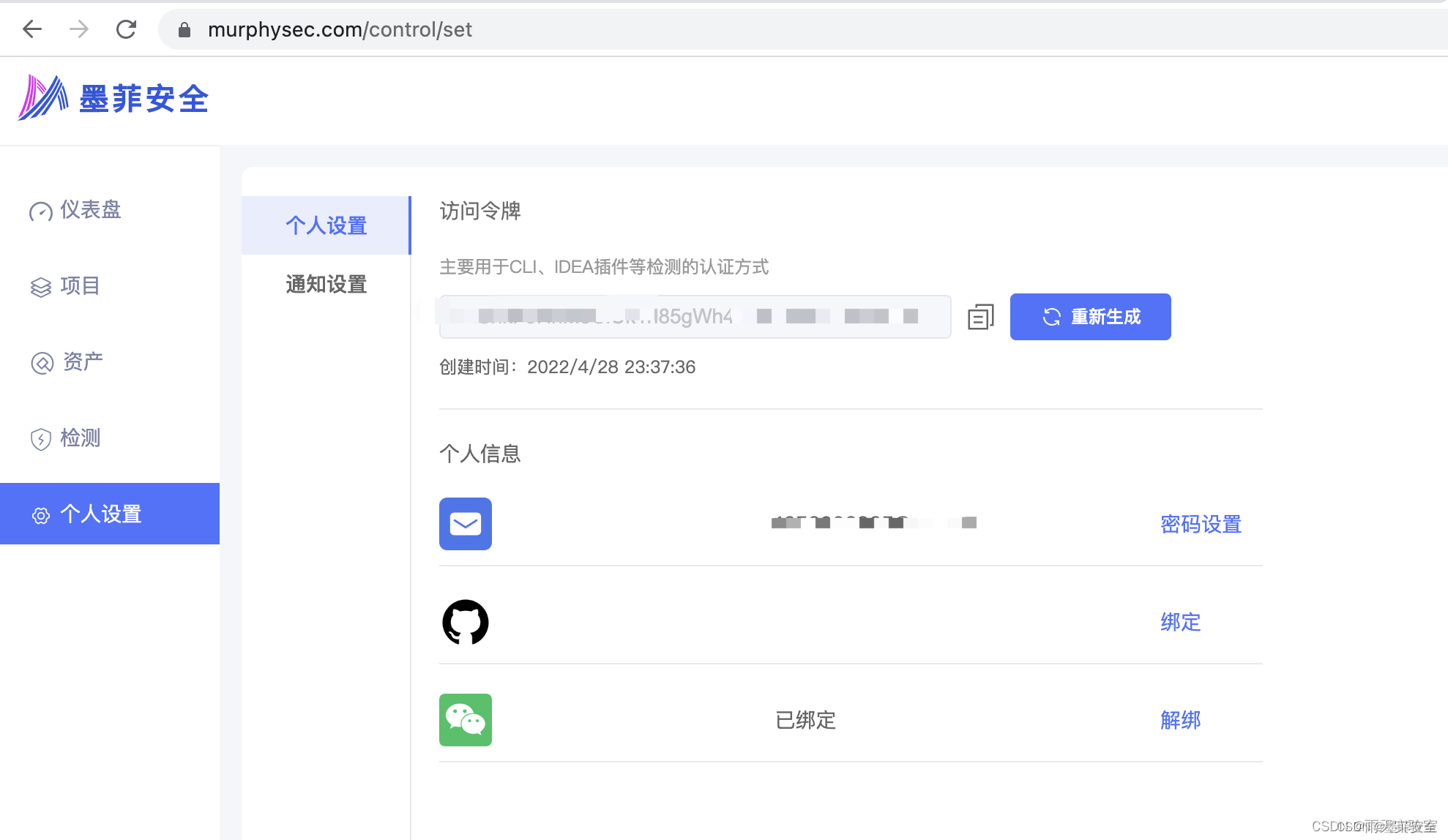Switch to the 个人设置 tab
This screenshot has width=1448, height=840.
[326, 225]
